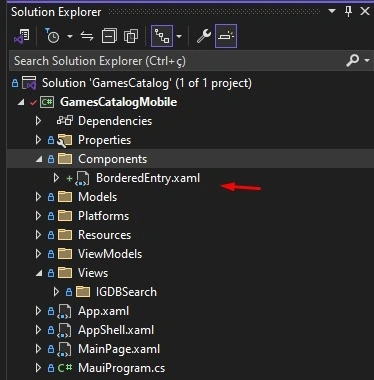Collapse All items in Solution Explorer
The width and height of the screenshot is (374, 380).
(109, 36)
